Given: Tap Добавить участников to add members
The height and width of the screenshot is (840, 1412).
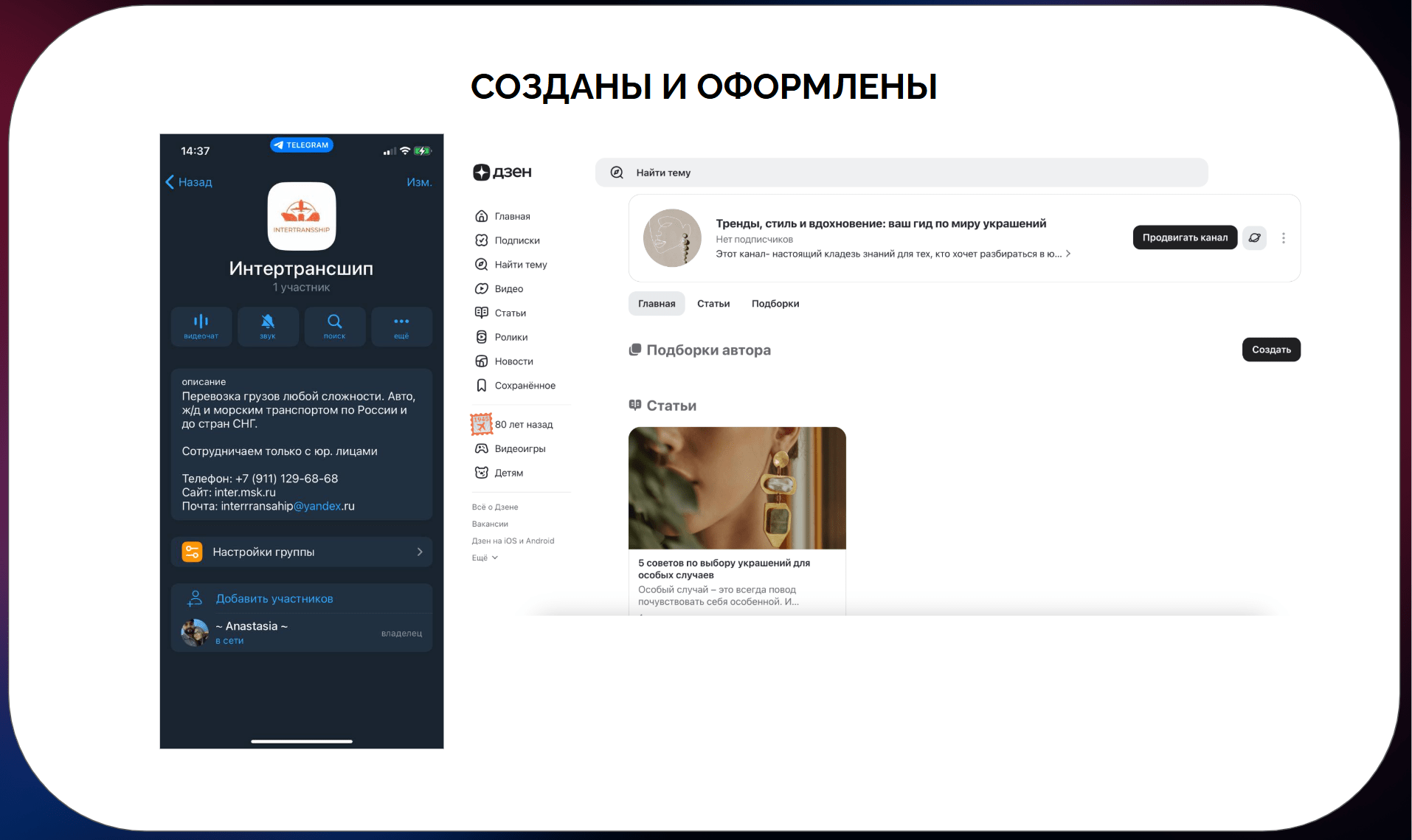Looking at the screenshot, I should click(274, 599).
